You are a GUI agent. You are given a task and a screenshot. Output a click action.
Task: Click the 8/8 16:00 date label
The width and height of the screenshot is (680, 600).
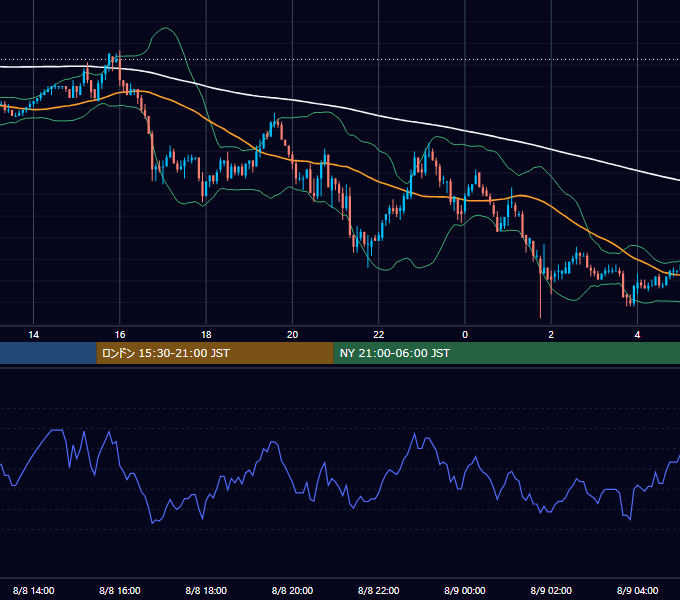point(120,590)
